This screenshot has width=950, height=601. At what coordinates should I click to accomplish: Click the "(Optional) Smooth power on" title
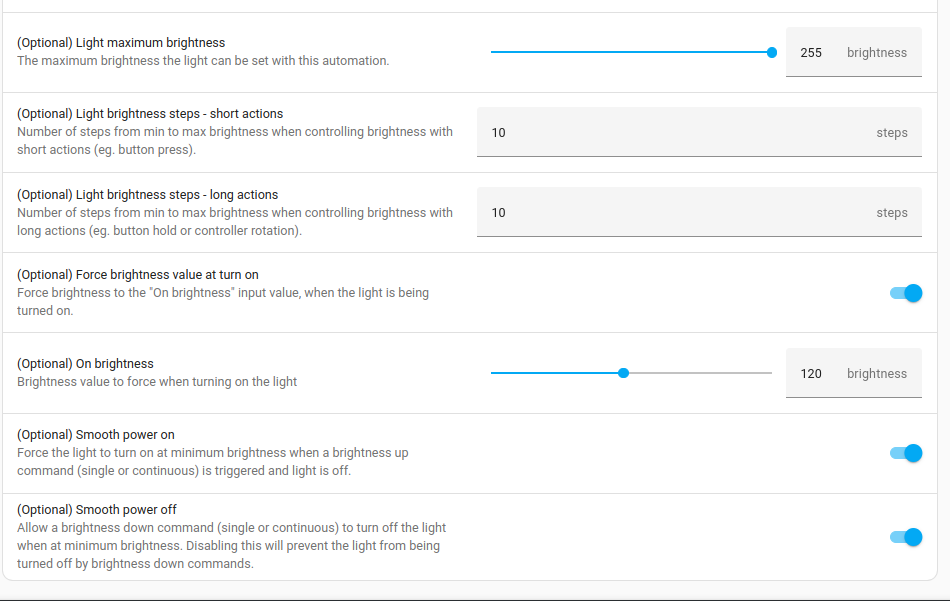tap(96, 435)
